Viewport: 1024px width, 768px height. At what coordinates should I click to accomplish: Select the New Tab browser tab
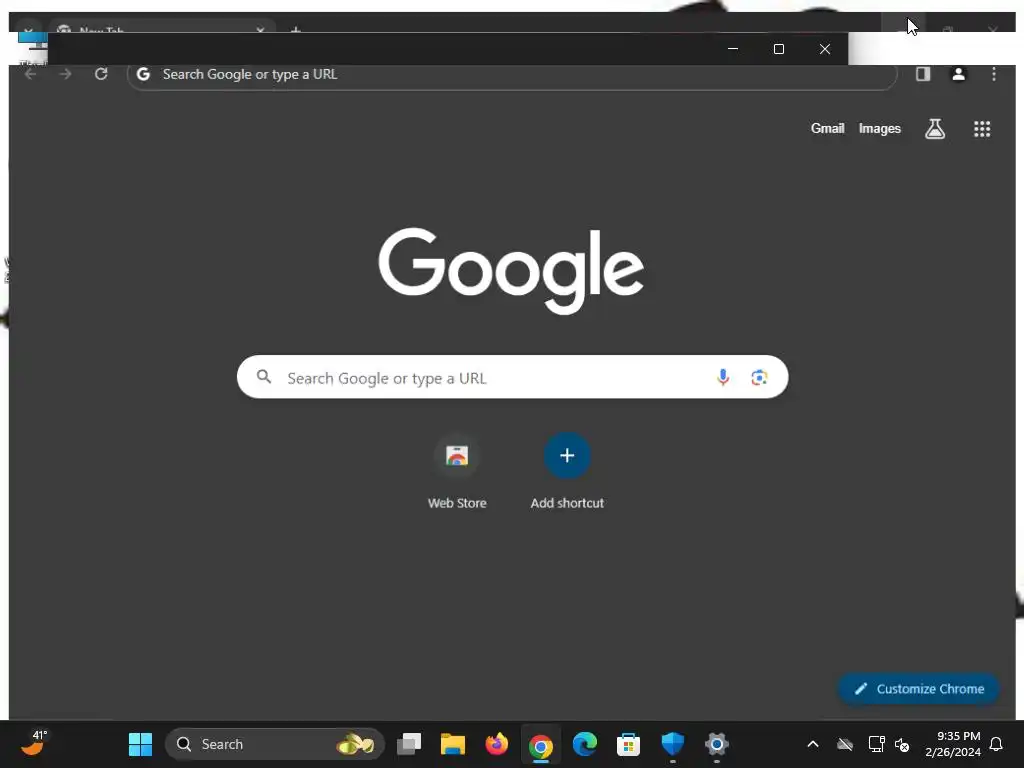160,27
